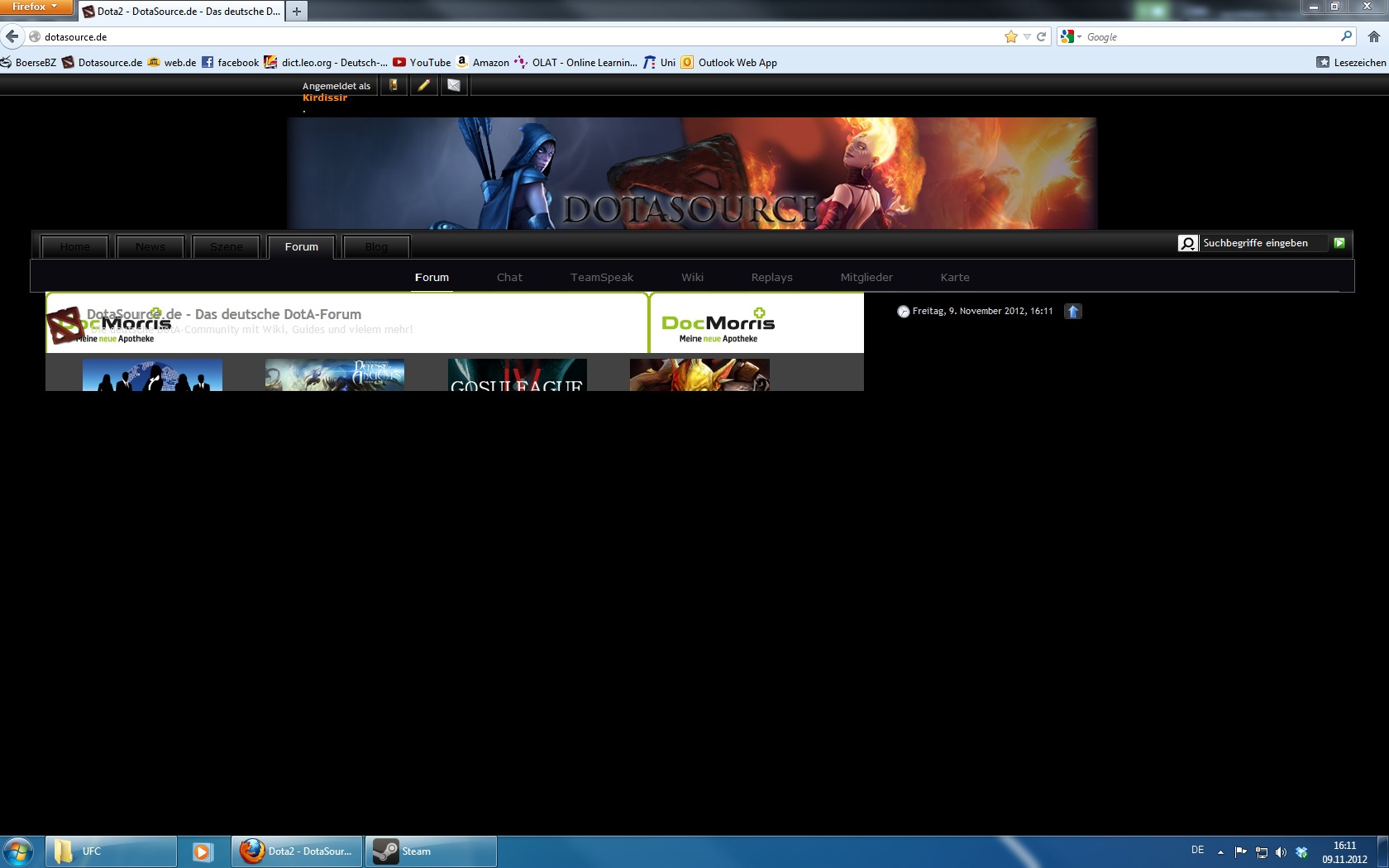Click the blue up-arrow icon beside date
The height and width of the screenshot is (868, 1389).
click(1072, 312)
